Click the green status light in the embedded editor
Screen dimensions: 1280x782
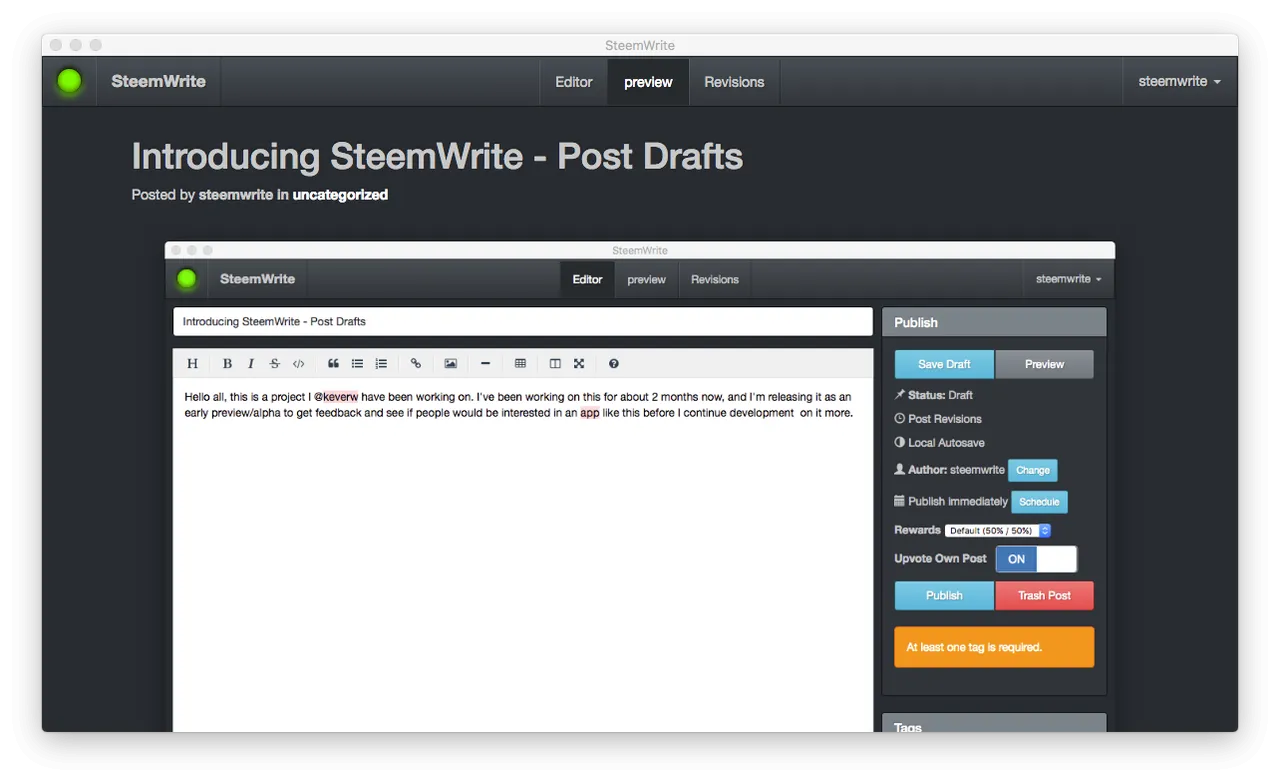click(186, 279)
